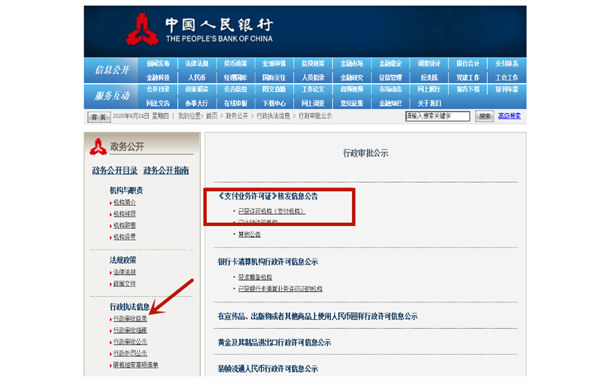The width and height of the screenshot is (600, 381).
Task: Go to 公告信息 section
Action: pyautogui.click(x=235, y=89)
